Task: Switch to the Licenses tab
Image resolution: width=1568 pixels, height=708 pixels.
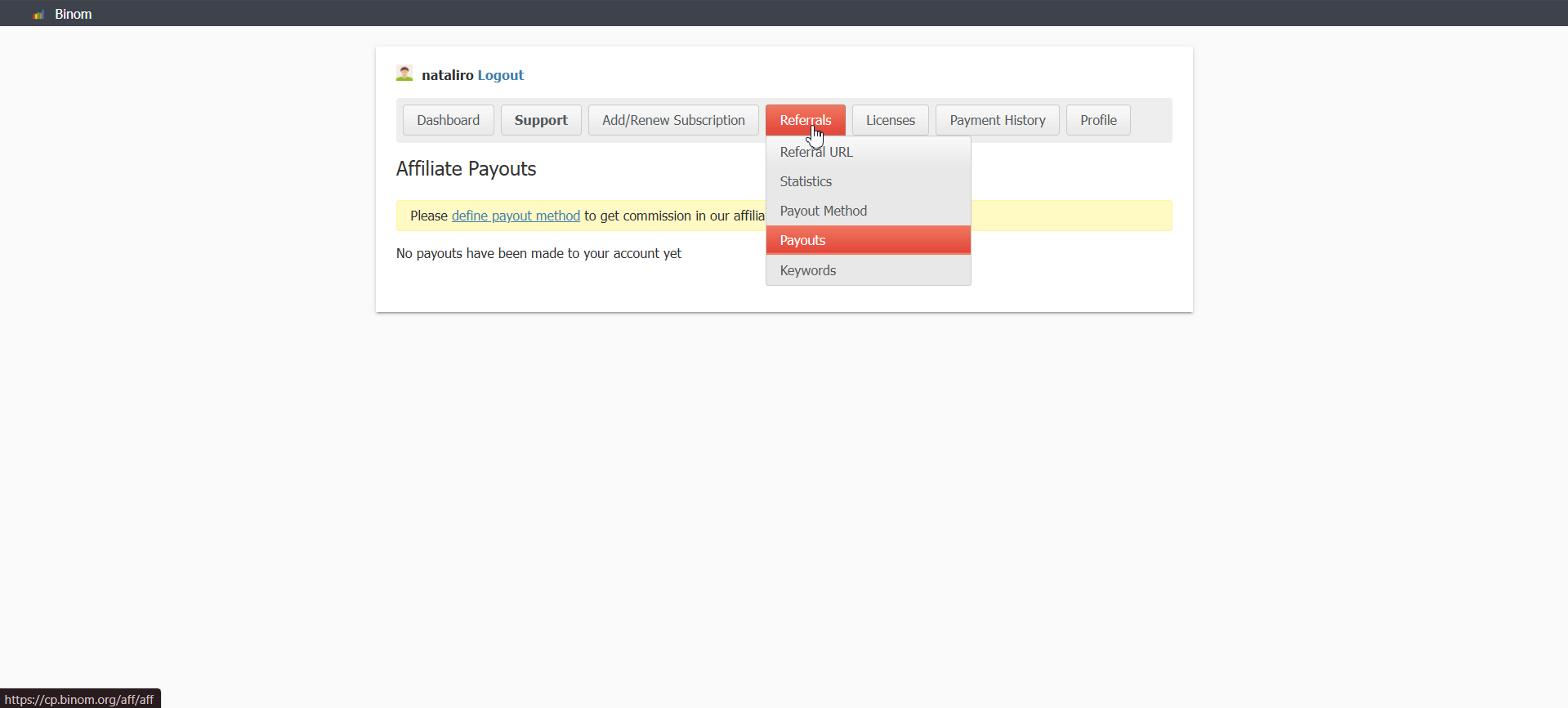Action: coord(890,120)
